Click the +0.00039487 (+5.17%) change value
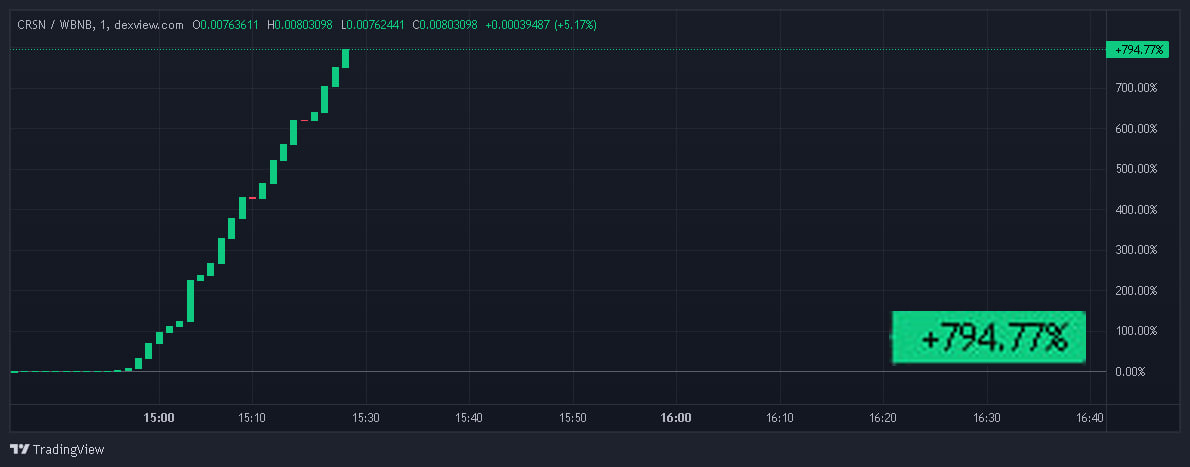The width and height of the screenshot is (1190, 467). 541,25
